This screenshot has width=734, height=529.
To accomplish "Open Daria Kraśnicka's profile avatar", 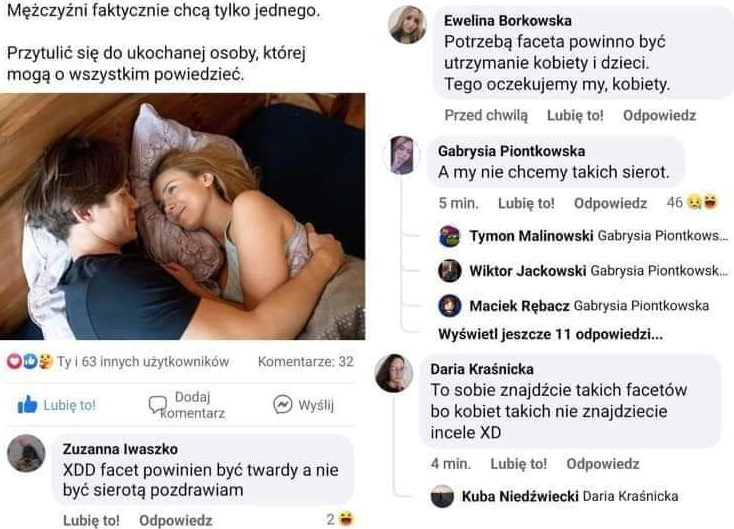I will click(x=393, y=373).
